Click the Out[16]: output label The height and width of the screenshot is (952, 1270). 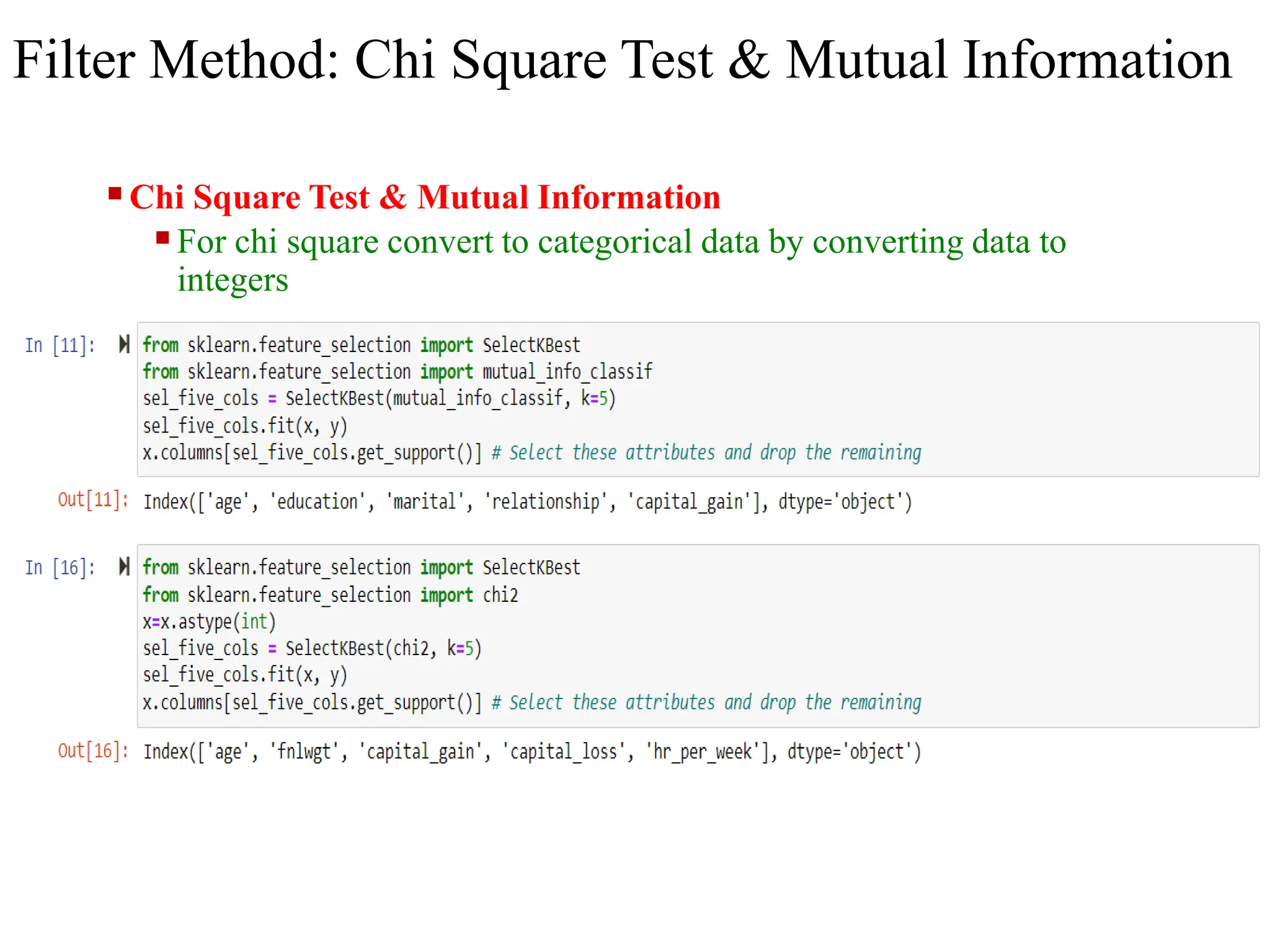(x=93, y=751)
